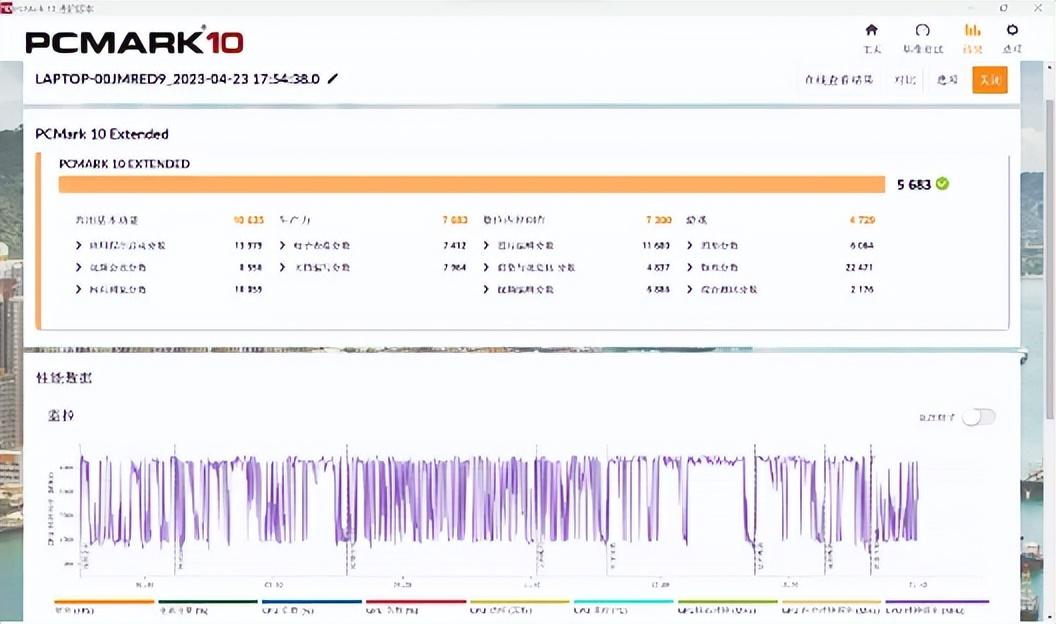Toggle the red legend entry

(x=416, y=606)
